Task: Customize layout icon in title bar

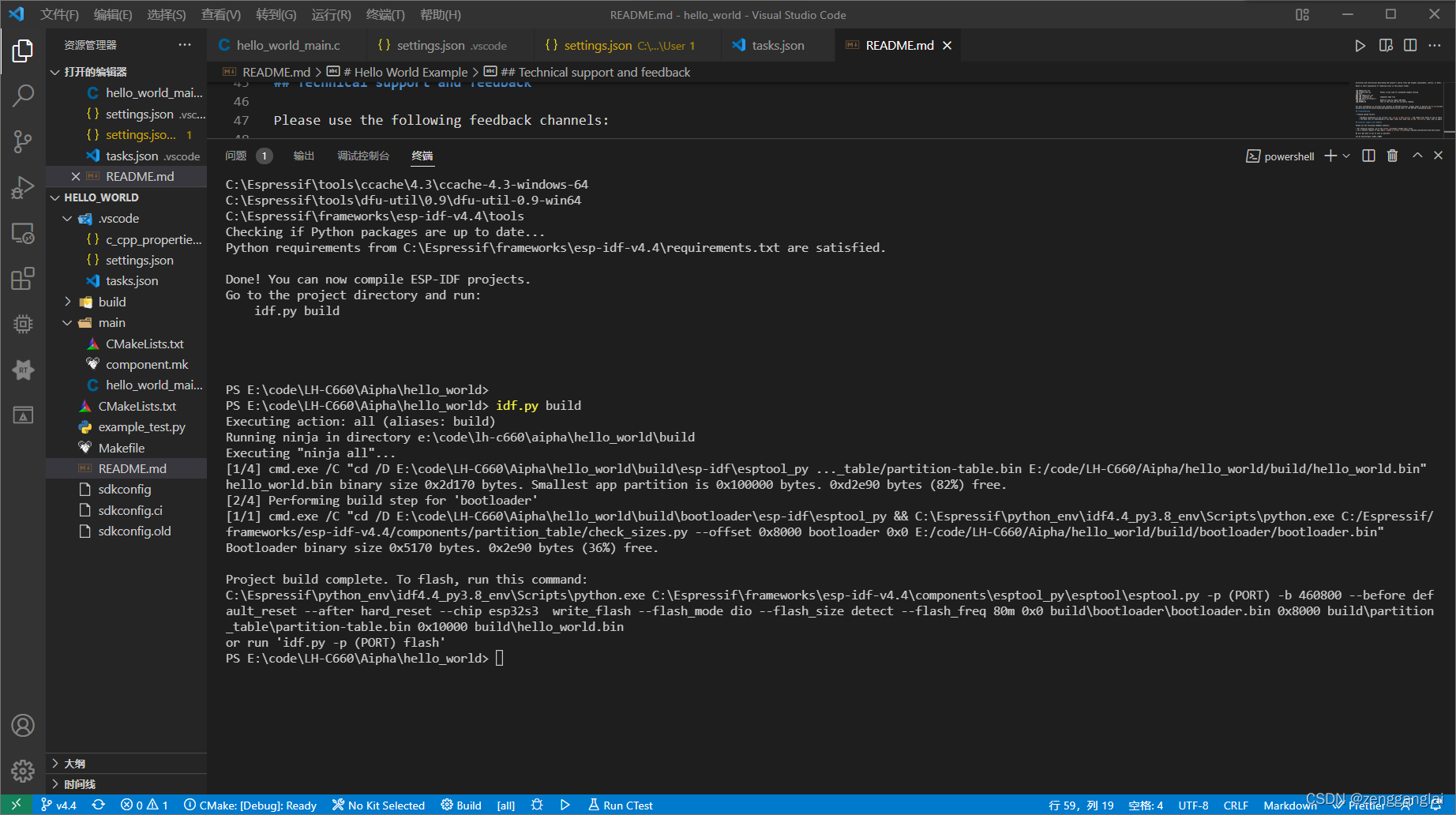Action: tap(1303, 14)
